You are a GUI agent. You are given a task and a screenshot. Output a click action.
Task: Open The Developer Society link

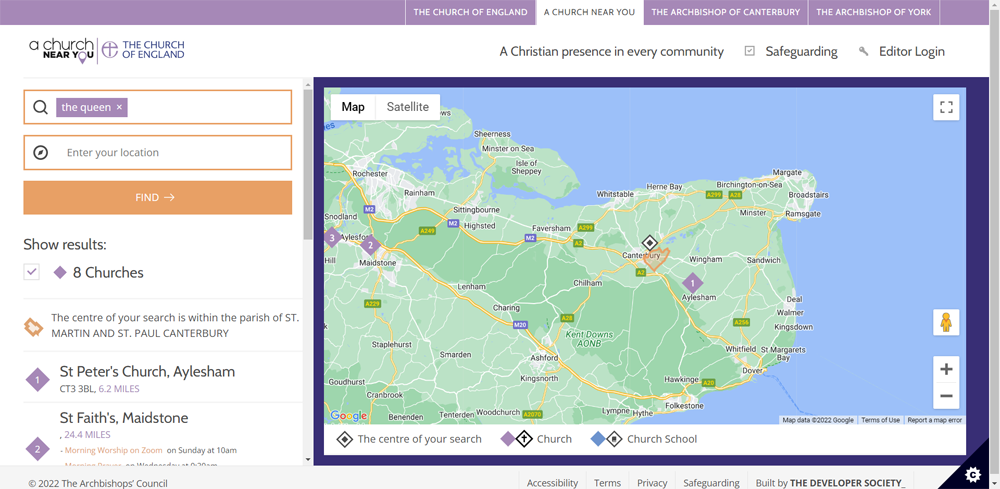848,483
